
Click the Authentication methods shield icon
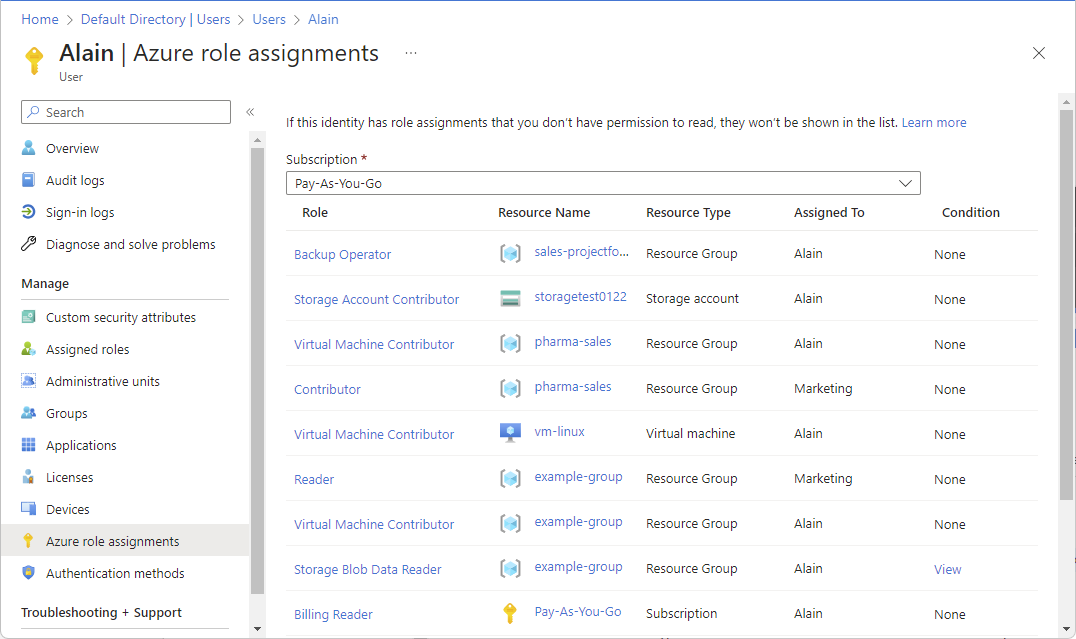(x=29, y=573)
